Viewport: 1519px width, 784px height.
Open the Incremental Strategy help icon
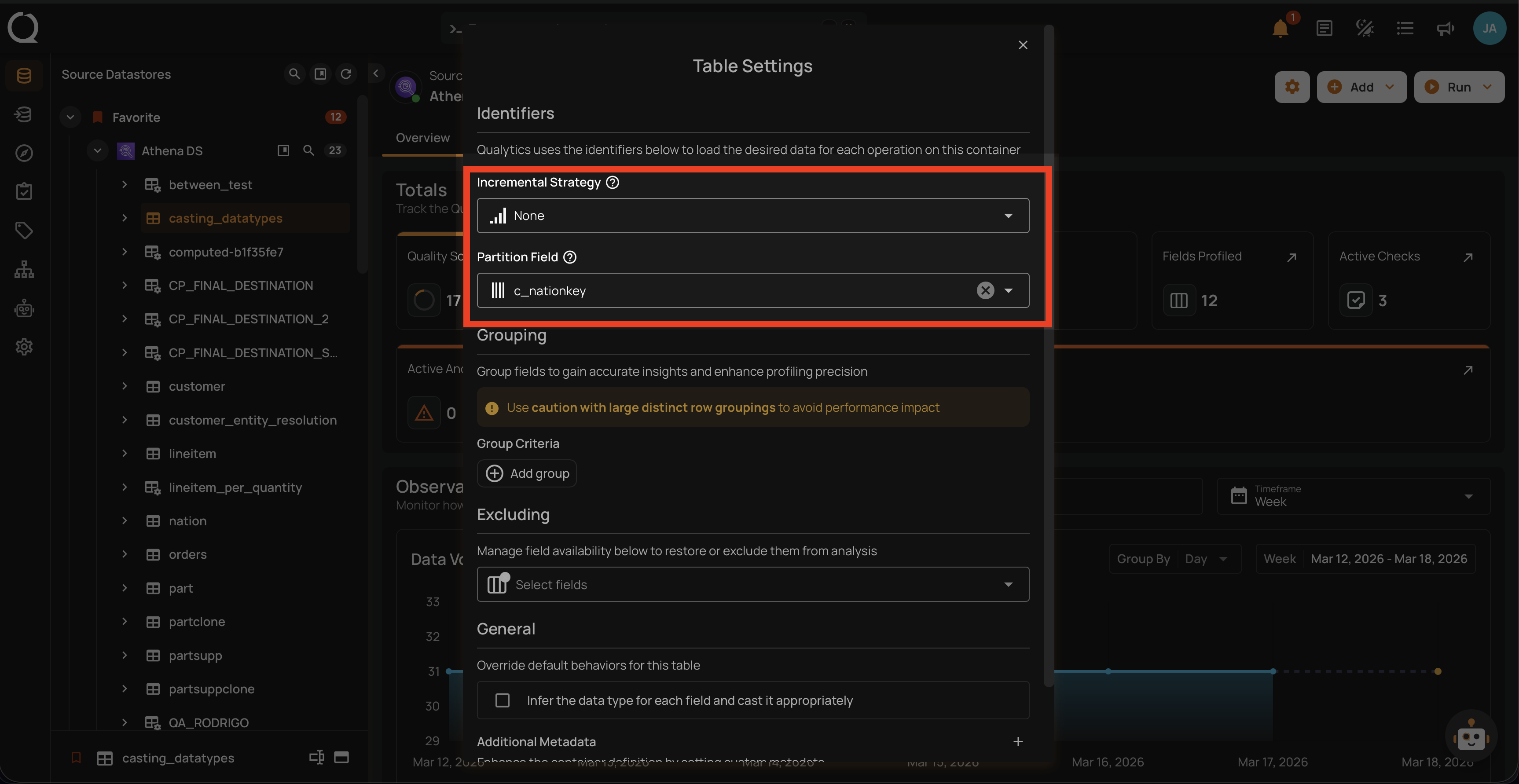(613, 183)
